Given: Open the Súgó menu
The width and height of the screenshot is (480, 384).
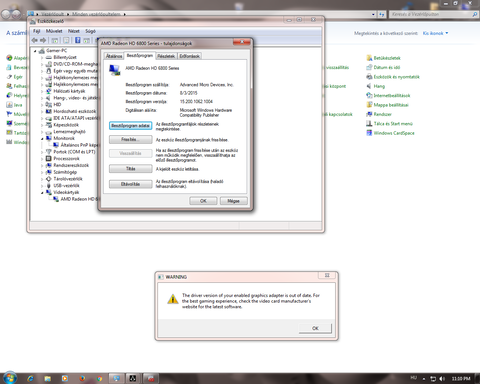Looking at the screenshot, I should pyautogui.click(x=90, y=31).
